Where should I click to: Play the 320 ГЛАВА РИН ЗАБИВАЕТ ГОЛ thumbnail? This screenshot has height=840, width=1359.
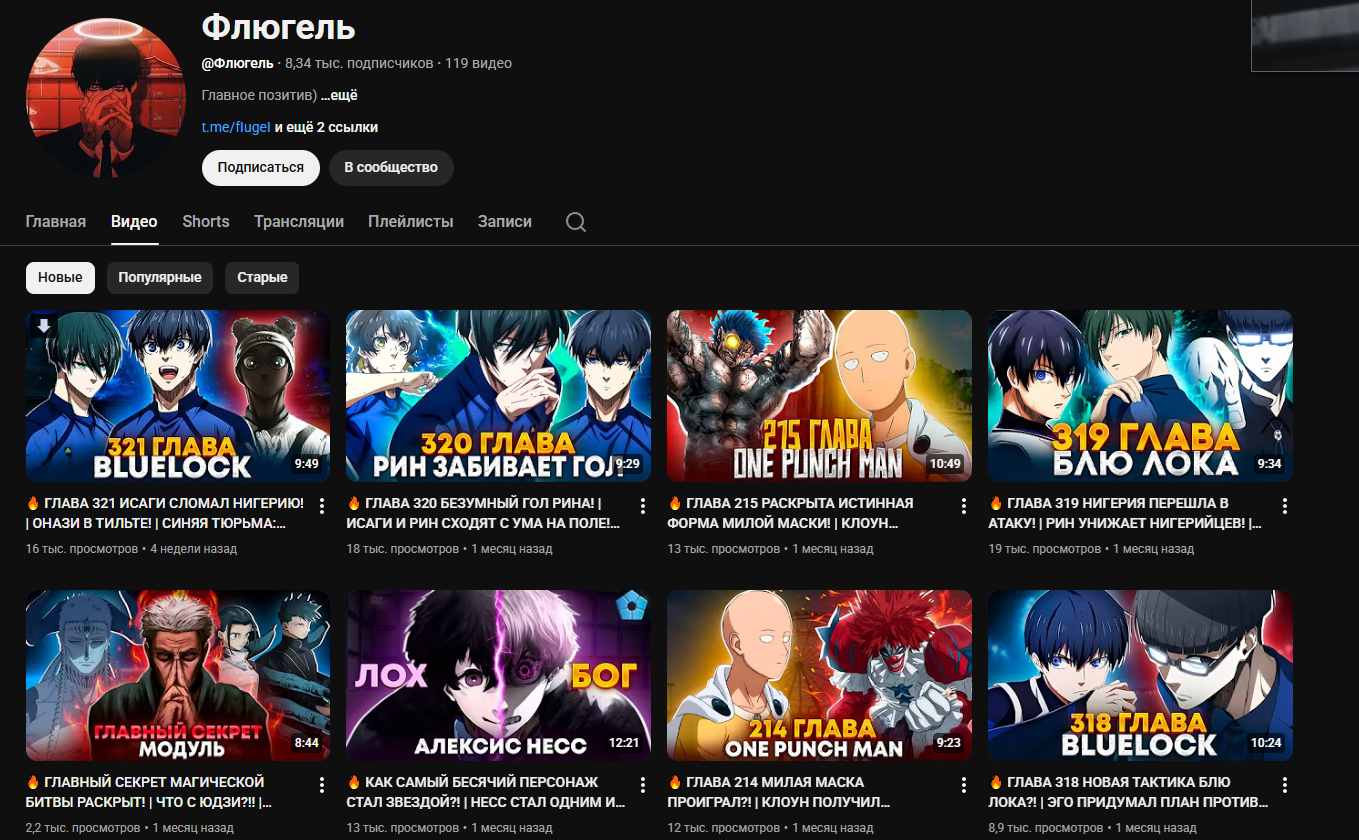(499, 396)
